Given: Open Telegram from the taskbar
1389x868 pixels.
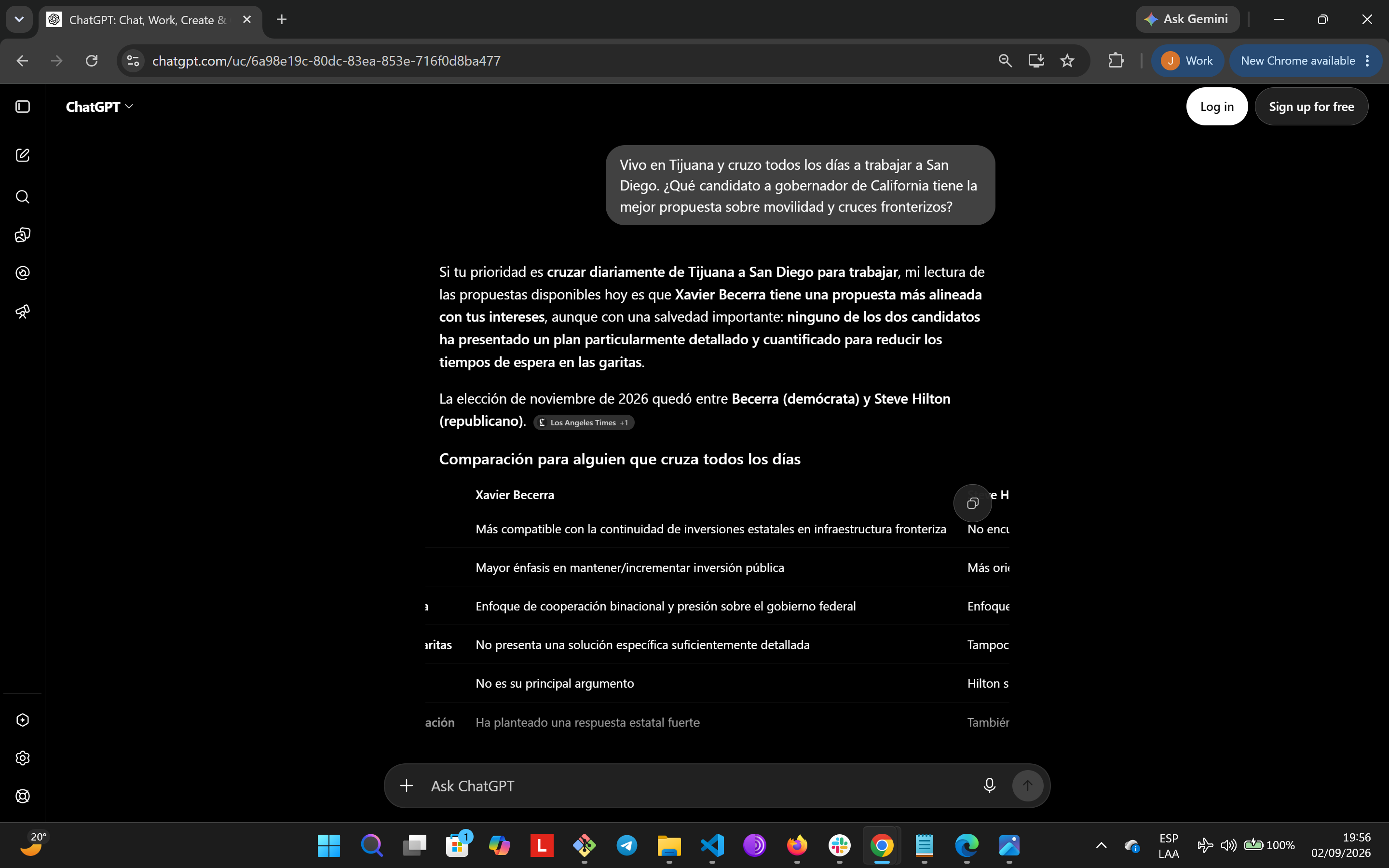Looking at the screenshot, I should (627, 846).
